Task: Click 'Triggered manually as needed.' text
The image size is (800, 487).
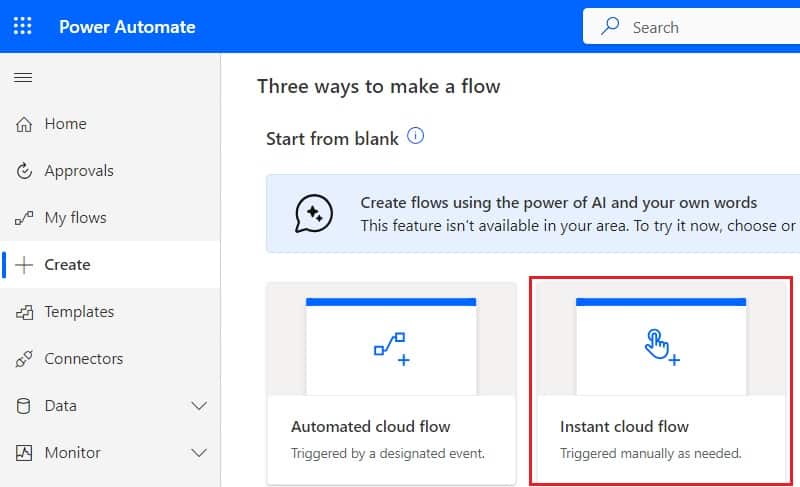Action: (x=651, y=453)
